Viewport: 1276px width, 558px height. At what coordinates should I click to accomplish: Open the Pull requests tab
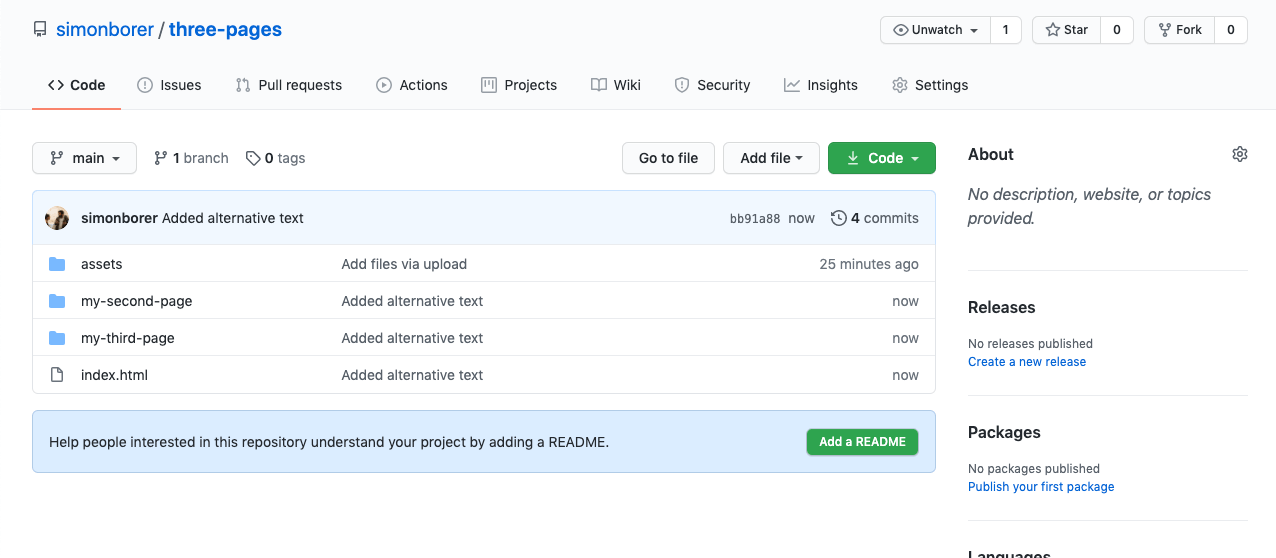click(288, 85)
